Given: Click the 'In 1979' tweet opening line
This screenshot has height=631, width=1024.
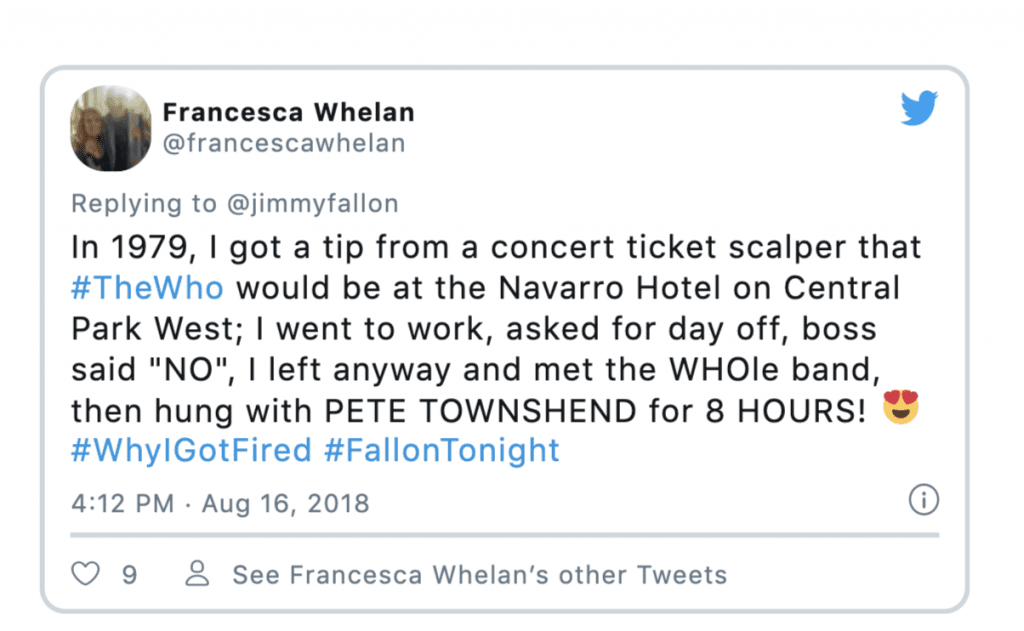Looking at the screenshot, I should tap(496, 247).
